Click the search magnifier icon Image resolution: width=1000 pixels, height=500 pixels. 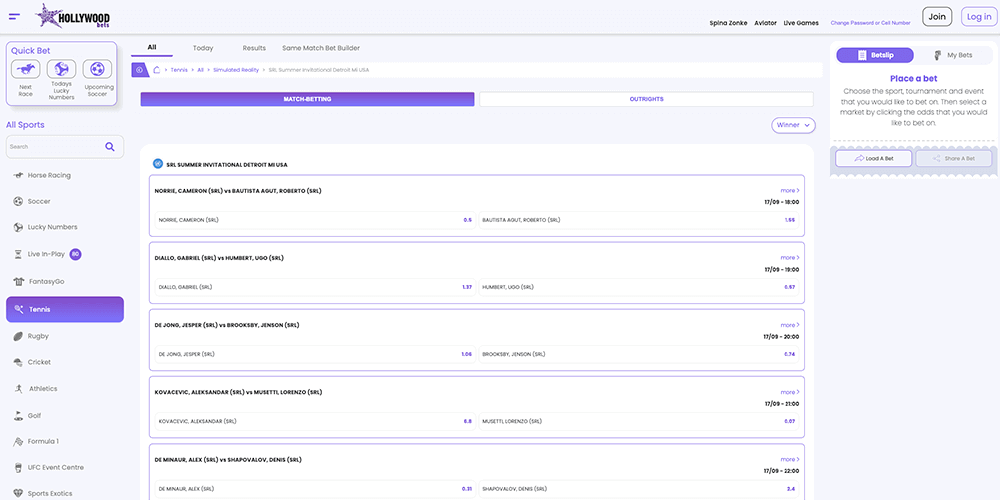coord(110,147)
